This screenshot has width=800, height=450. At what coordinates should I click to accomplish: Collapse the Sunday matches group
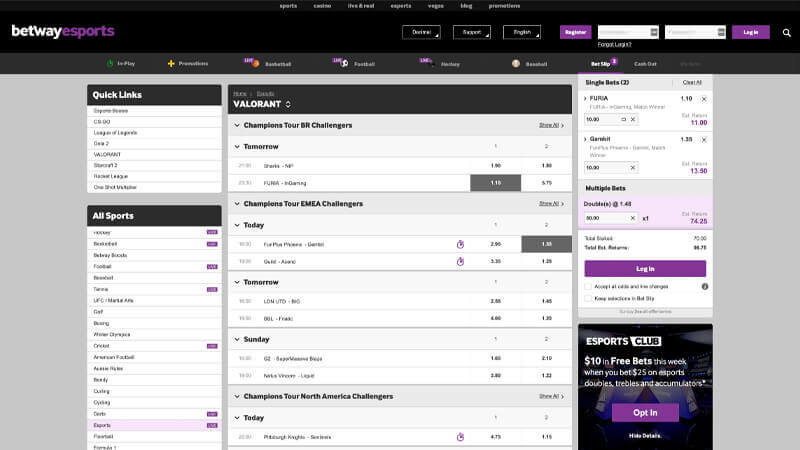[237, 339]
